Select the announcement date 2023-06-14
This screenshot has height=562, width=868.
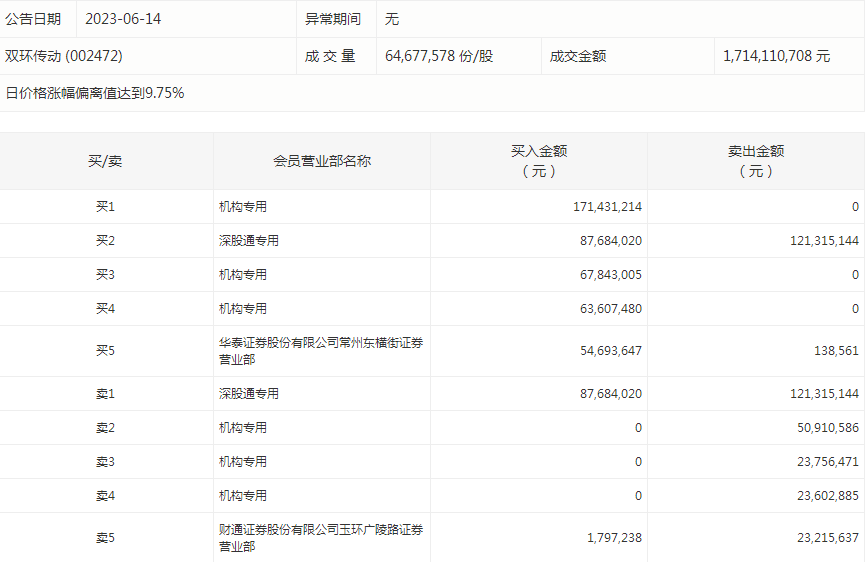[x=123, y=19]
